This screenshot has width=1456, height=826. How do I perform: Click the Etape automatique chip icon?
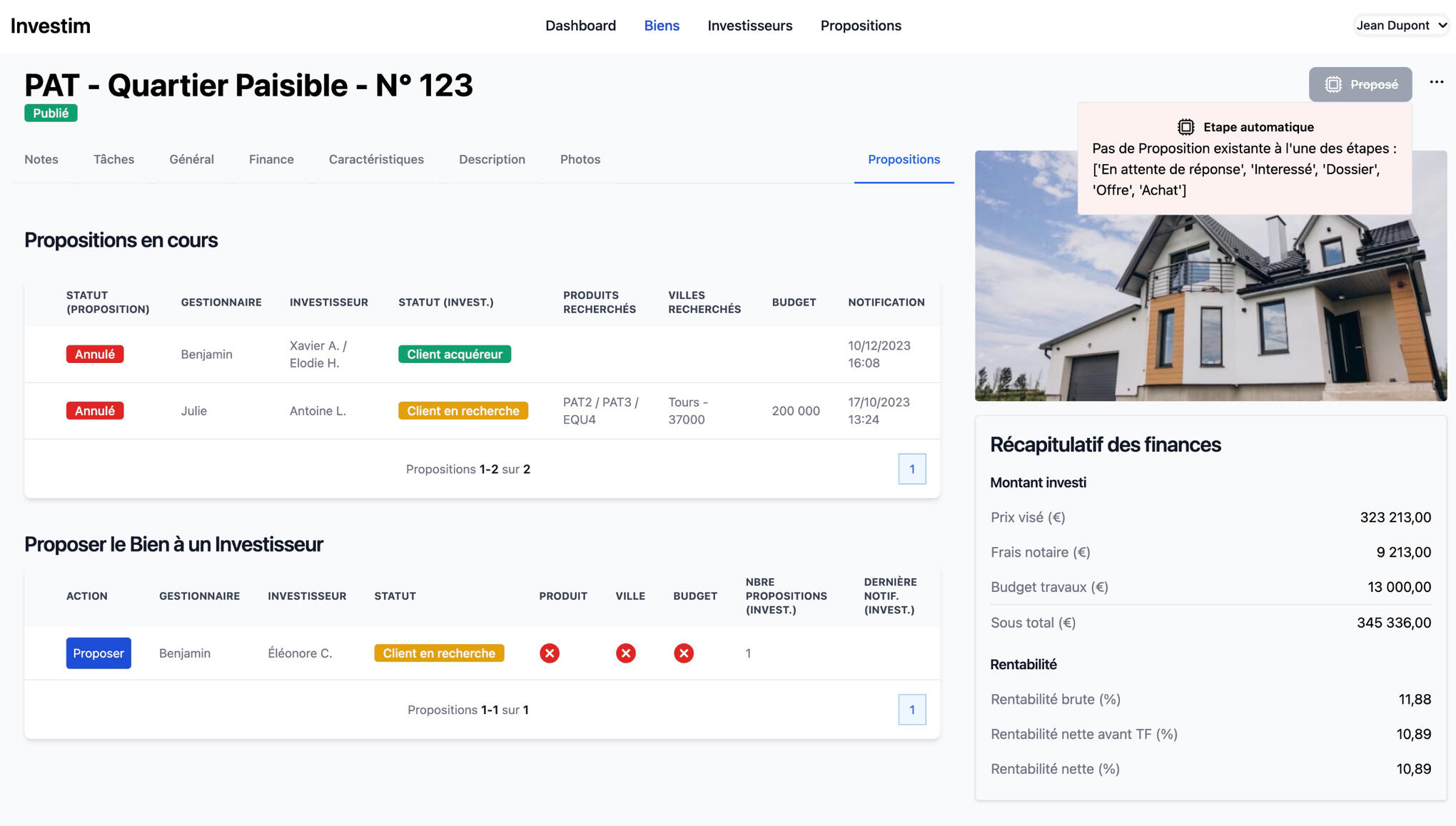[1185, 127]
